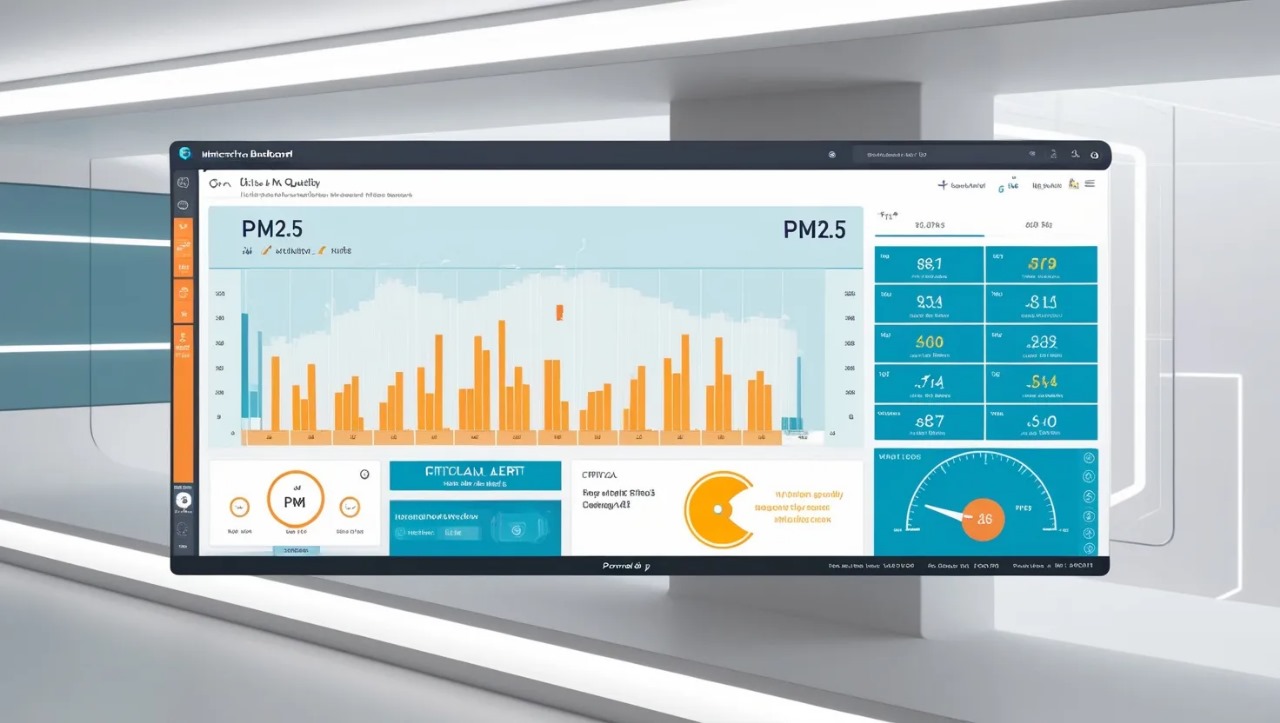Select the underlined left tab above the value tiles
This screenshot has height=723, width=1280.
click(929, 226)
